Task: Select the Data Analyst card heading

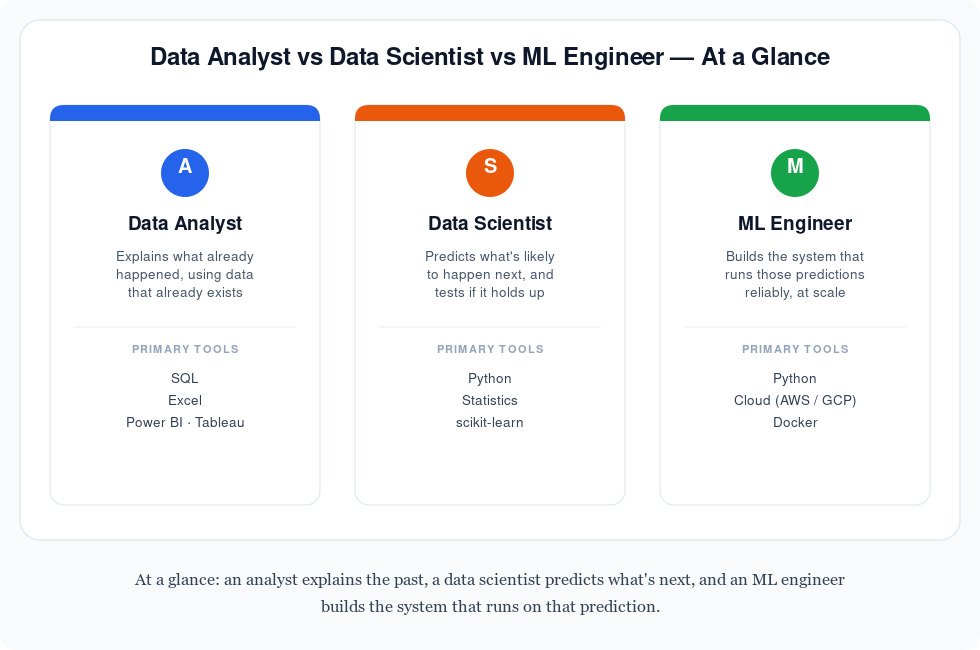Action: pyautogui.click(x=185, y=223)
